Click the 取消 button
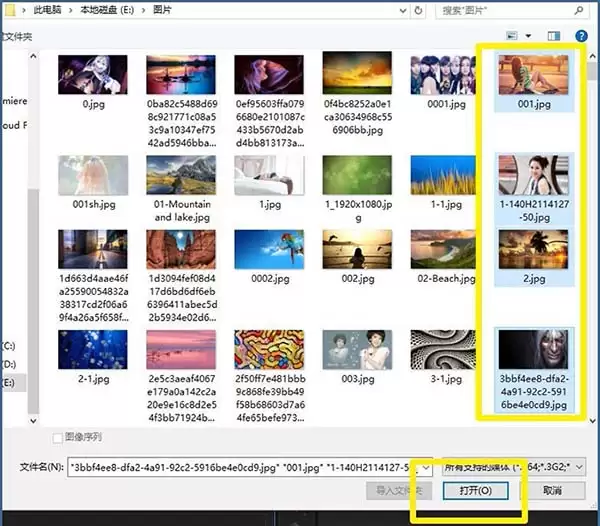Image resolution: width=600 pixels, height=526 pixels. 552,490
